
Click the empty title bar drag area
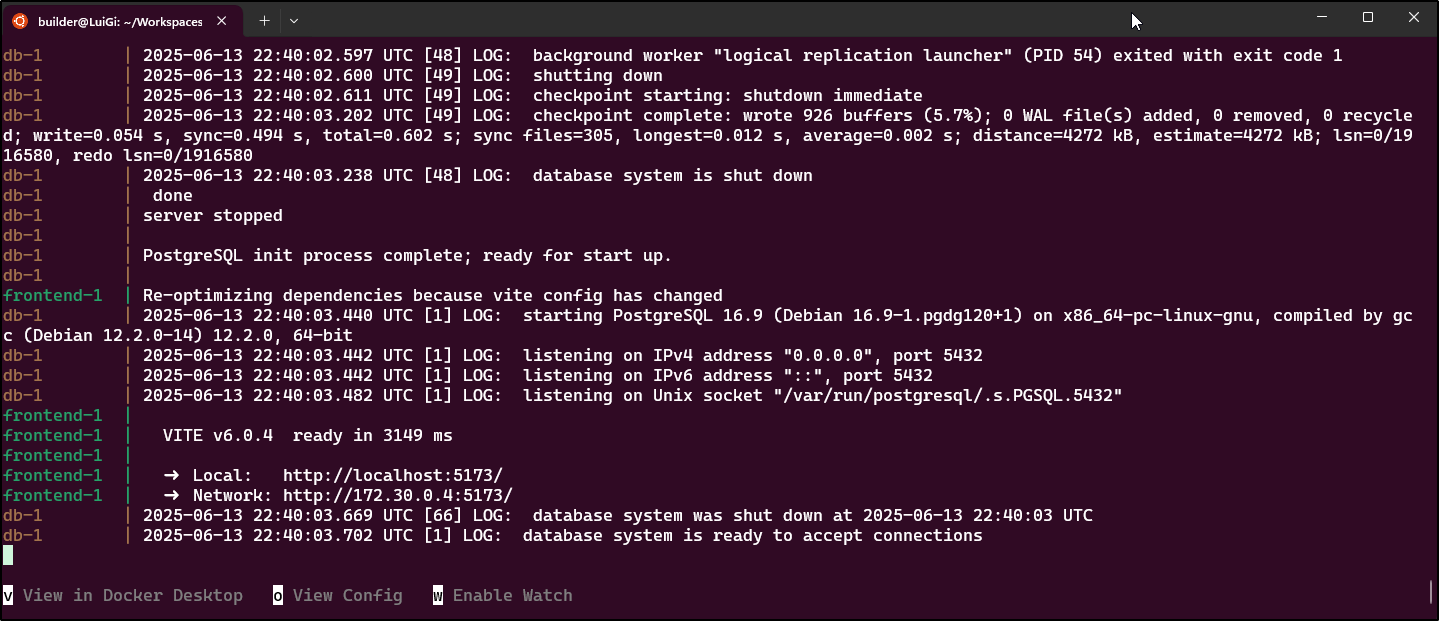[x=700, y=18]
